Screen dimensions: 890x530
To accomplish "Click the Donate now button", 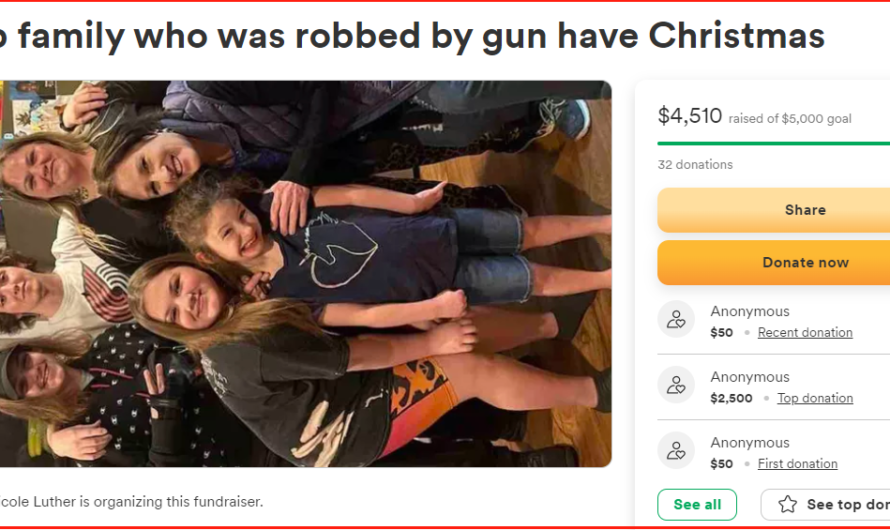I will (774, 262).
